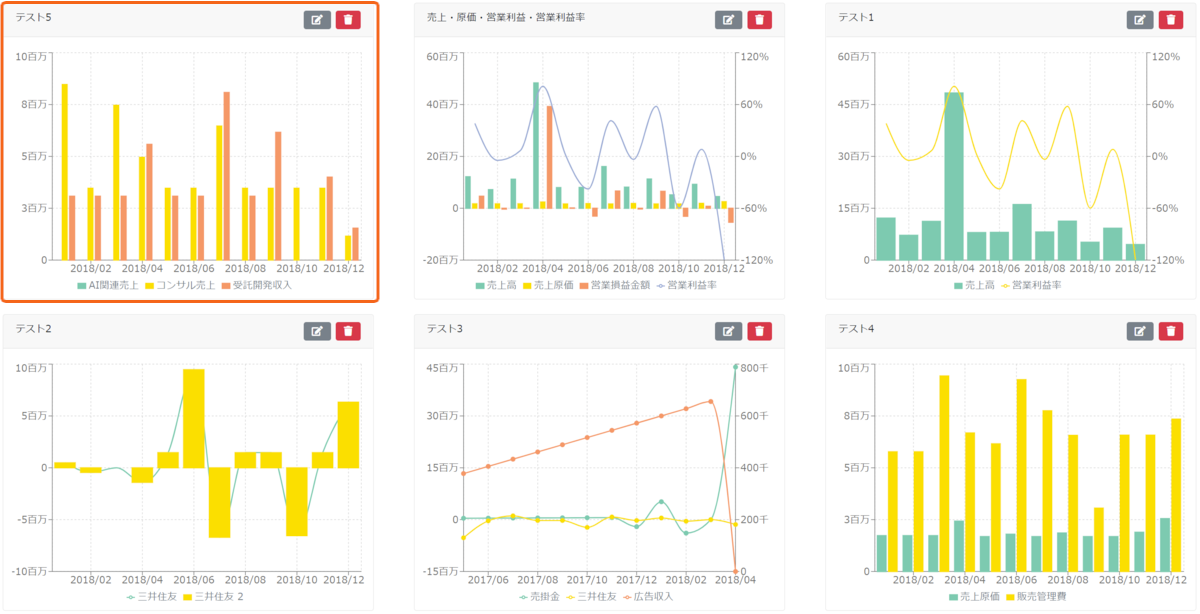The image size is (1200, 614).
Task: Edit the テスト4 chart
Action: click(1140, 331)
